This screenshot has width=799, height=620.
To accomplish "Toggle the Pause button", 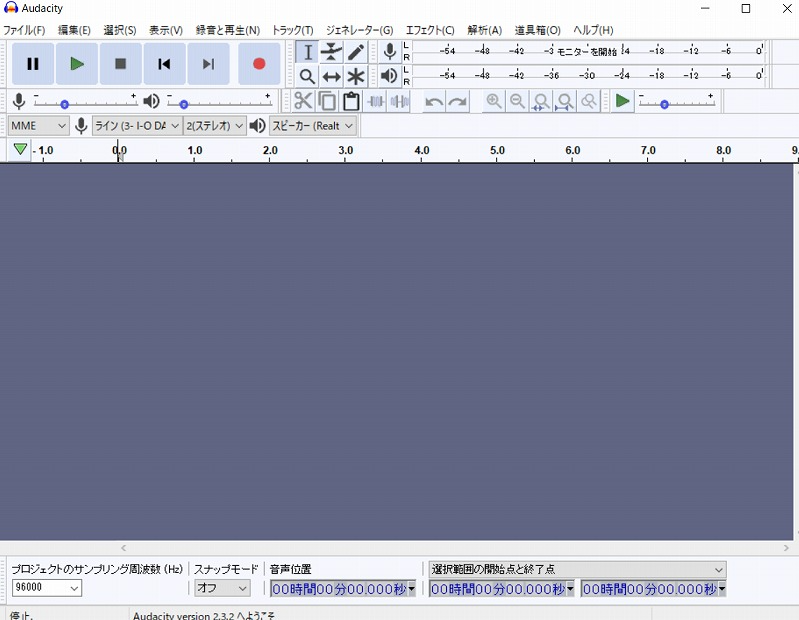I will (x=33, y=64).
